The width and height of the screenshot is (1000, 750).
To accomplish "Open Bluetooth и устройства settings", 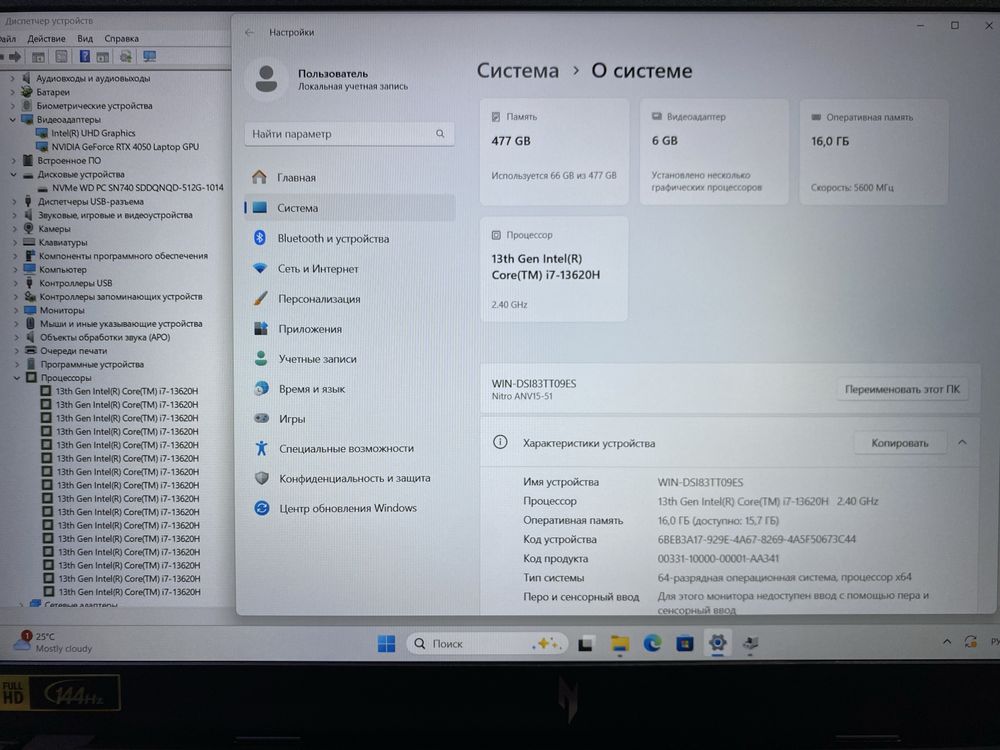I will [349, 239].
